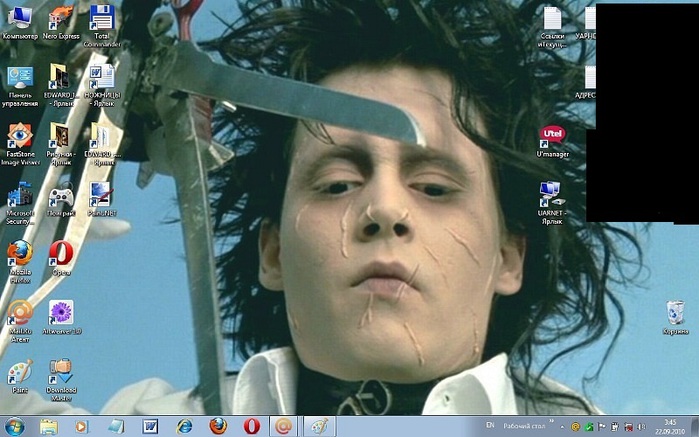The height and width of the screenshot is (437, 699).
Task: Launch Internet Explorer from taskbar
Action: pyautogui.click(x=184, y=427)
